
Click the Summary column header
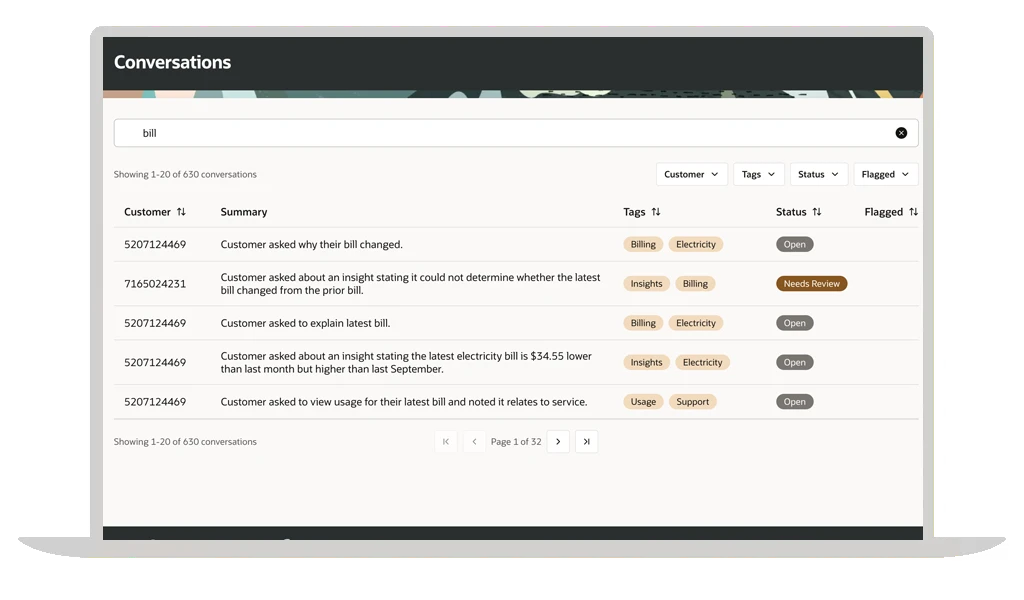[244, 212]
